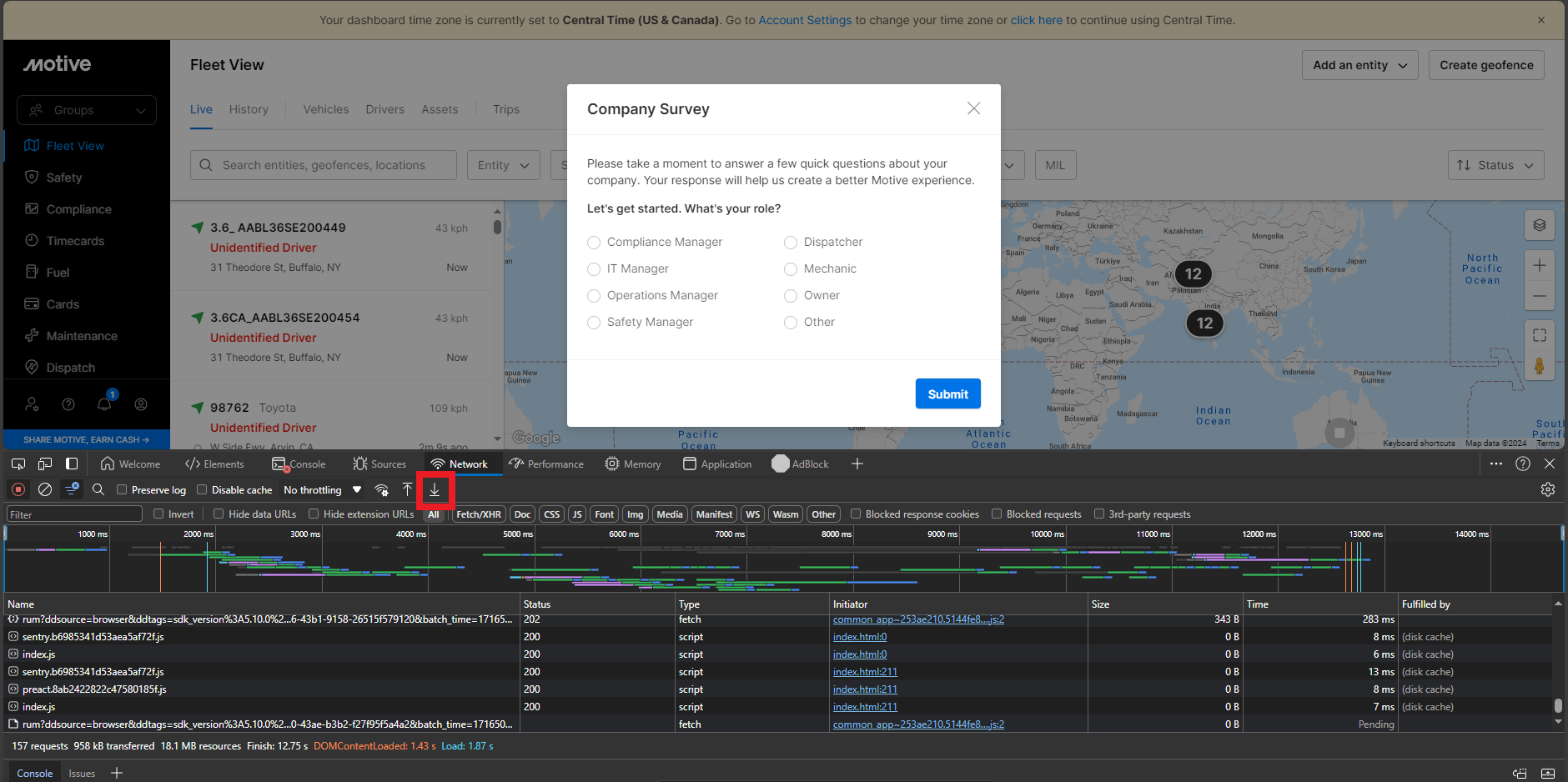Click the import HAR upload icon
Viewport: 1568px width, 782px height.
tap(407, 490)
